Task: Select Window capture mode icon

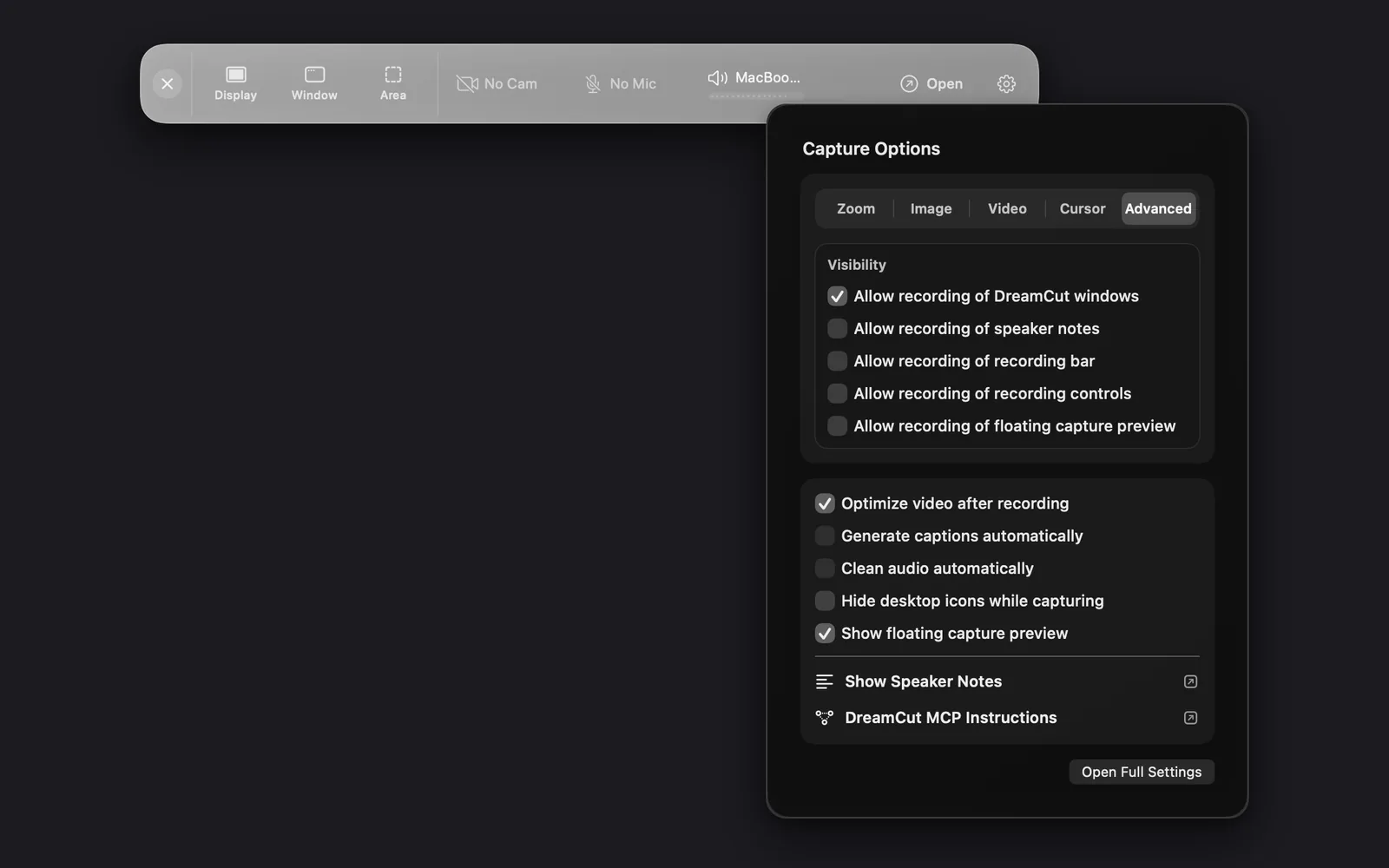Action: tap(314, 75)
